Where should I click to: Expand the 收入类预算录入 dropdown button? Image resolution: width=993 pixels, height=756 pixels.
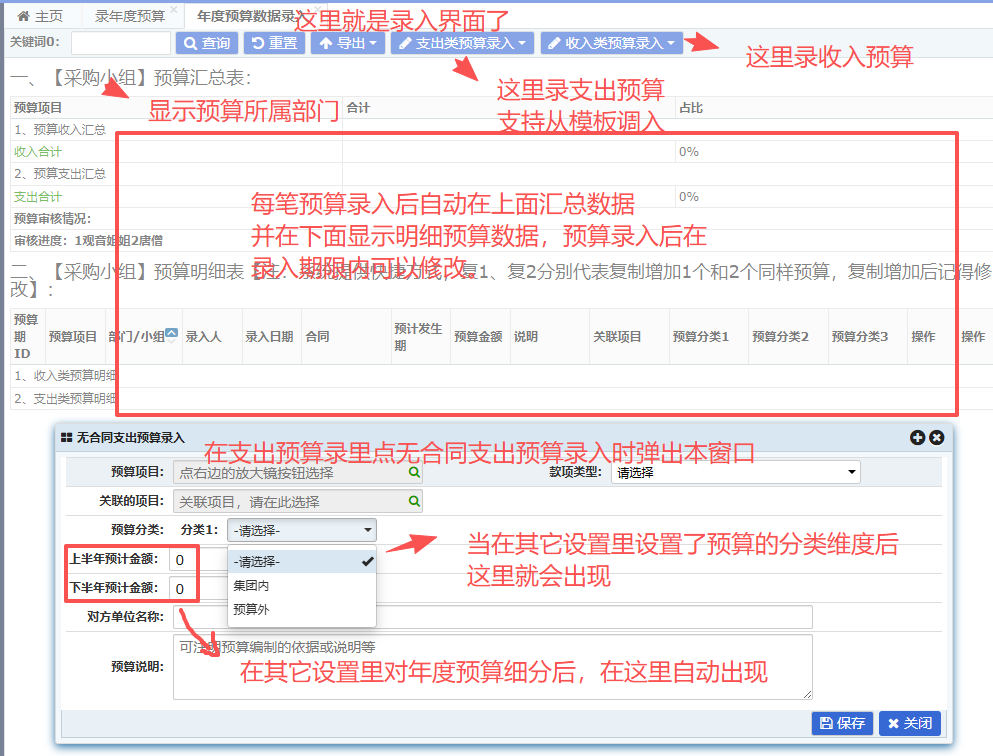(612, 43)
